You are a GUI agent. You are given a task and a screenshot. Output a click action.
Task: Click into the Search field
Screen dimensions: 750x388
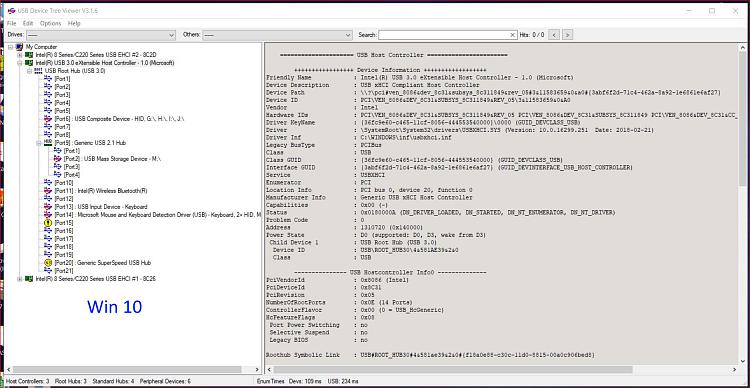tap(443, 35)
